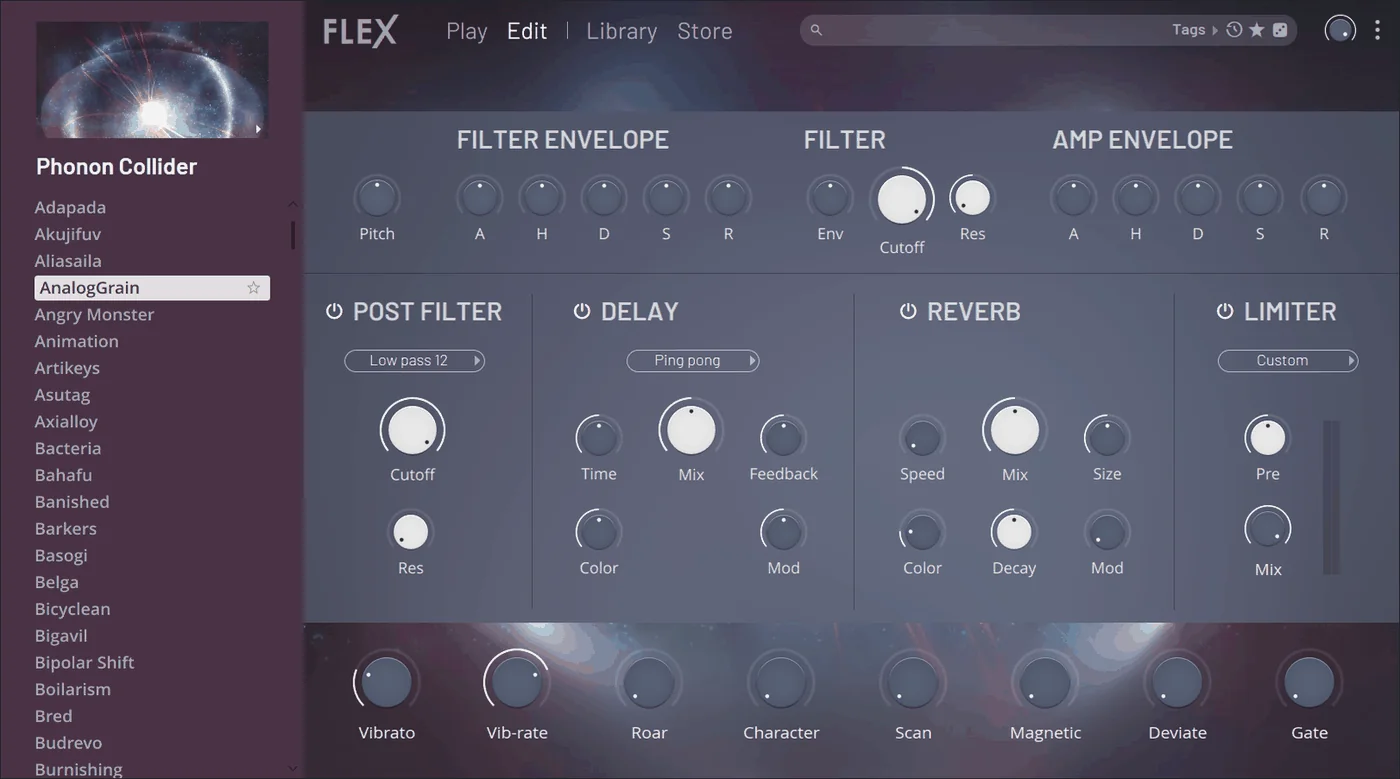
Task: Click the FLEX logo
Action: tap(360, 31)
